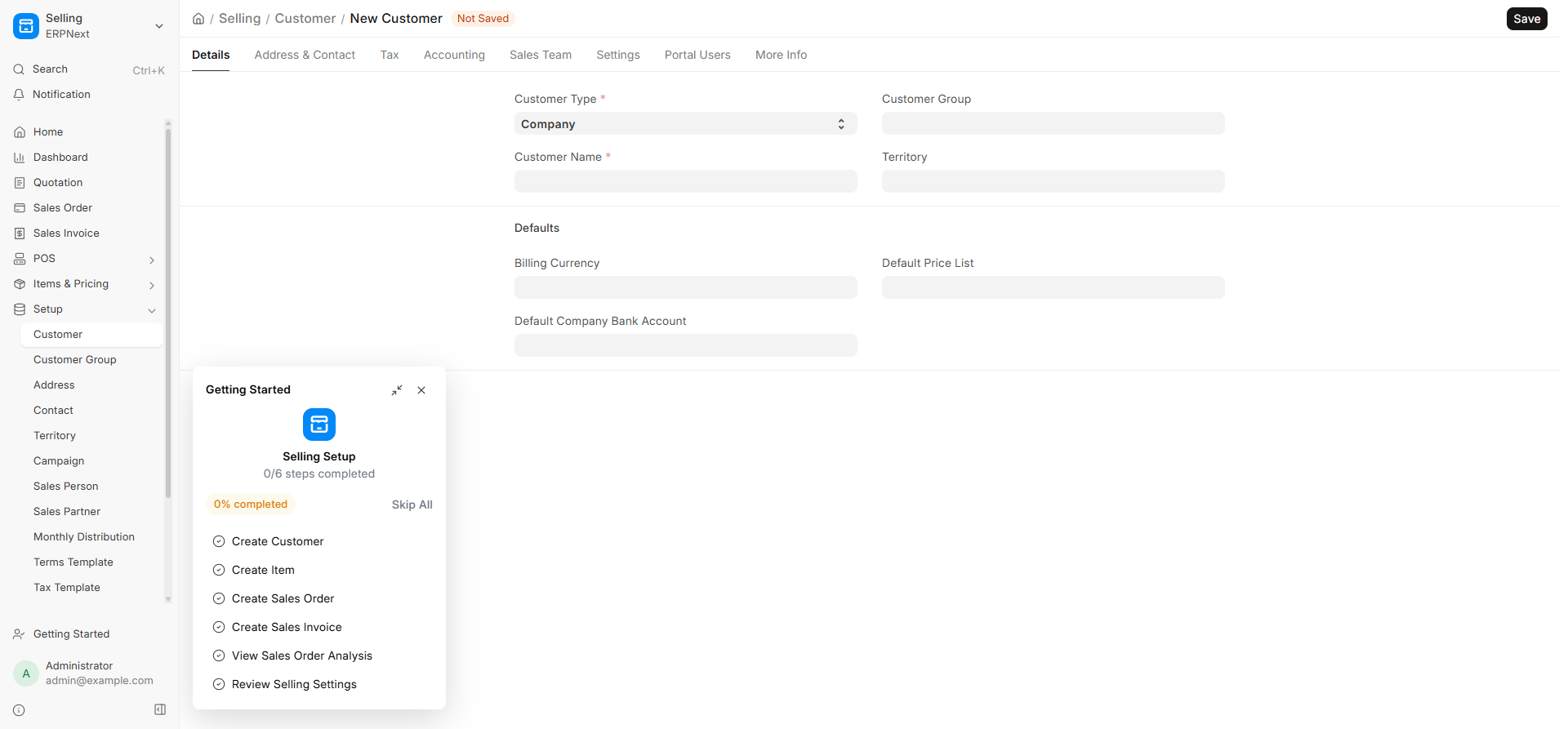Toggle the Create Sales Order step circle

pyautogui.click(x=219, y=598)
